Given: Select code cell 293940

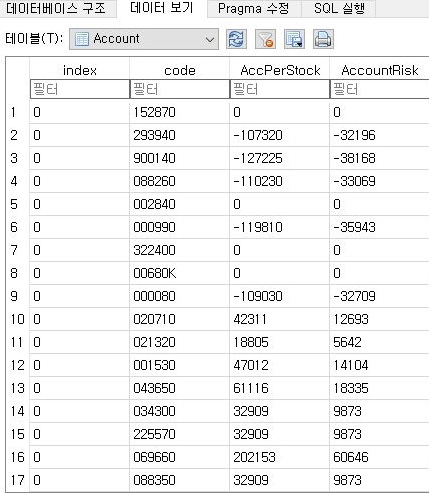Looking at the screenshot, I should (179, 135).
